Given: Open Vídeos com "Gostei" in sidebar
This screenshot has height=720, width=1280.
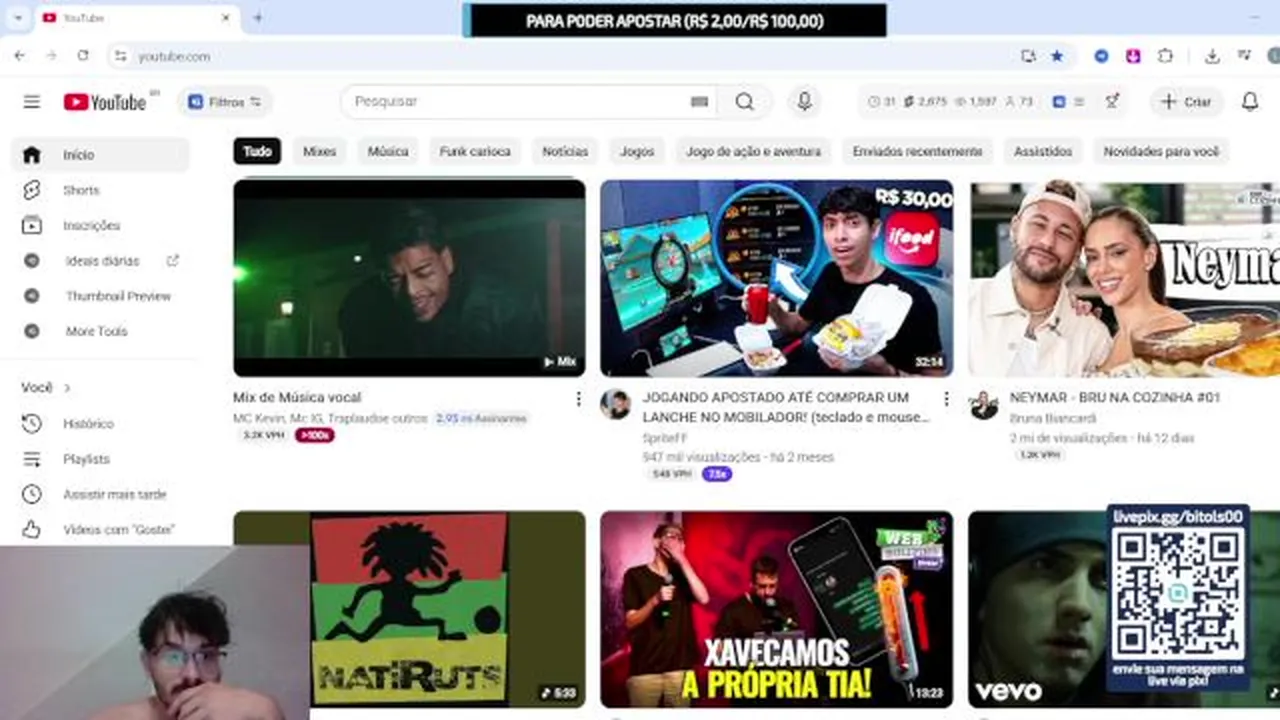Looking at the screenshot, I should [x=100, y=529].
